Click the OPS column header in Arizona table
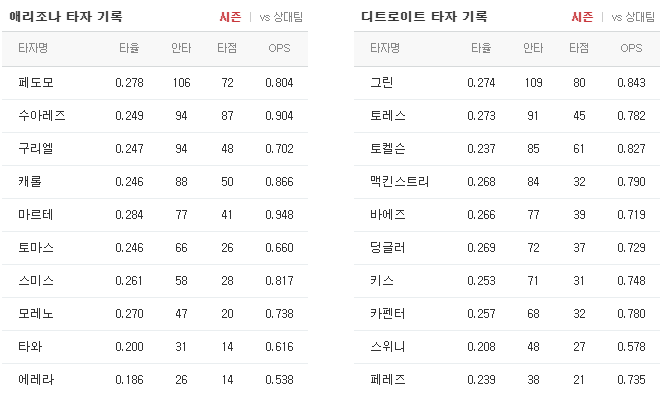 coord(279,48)
